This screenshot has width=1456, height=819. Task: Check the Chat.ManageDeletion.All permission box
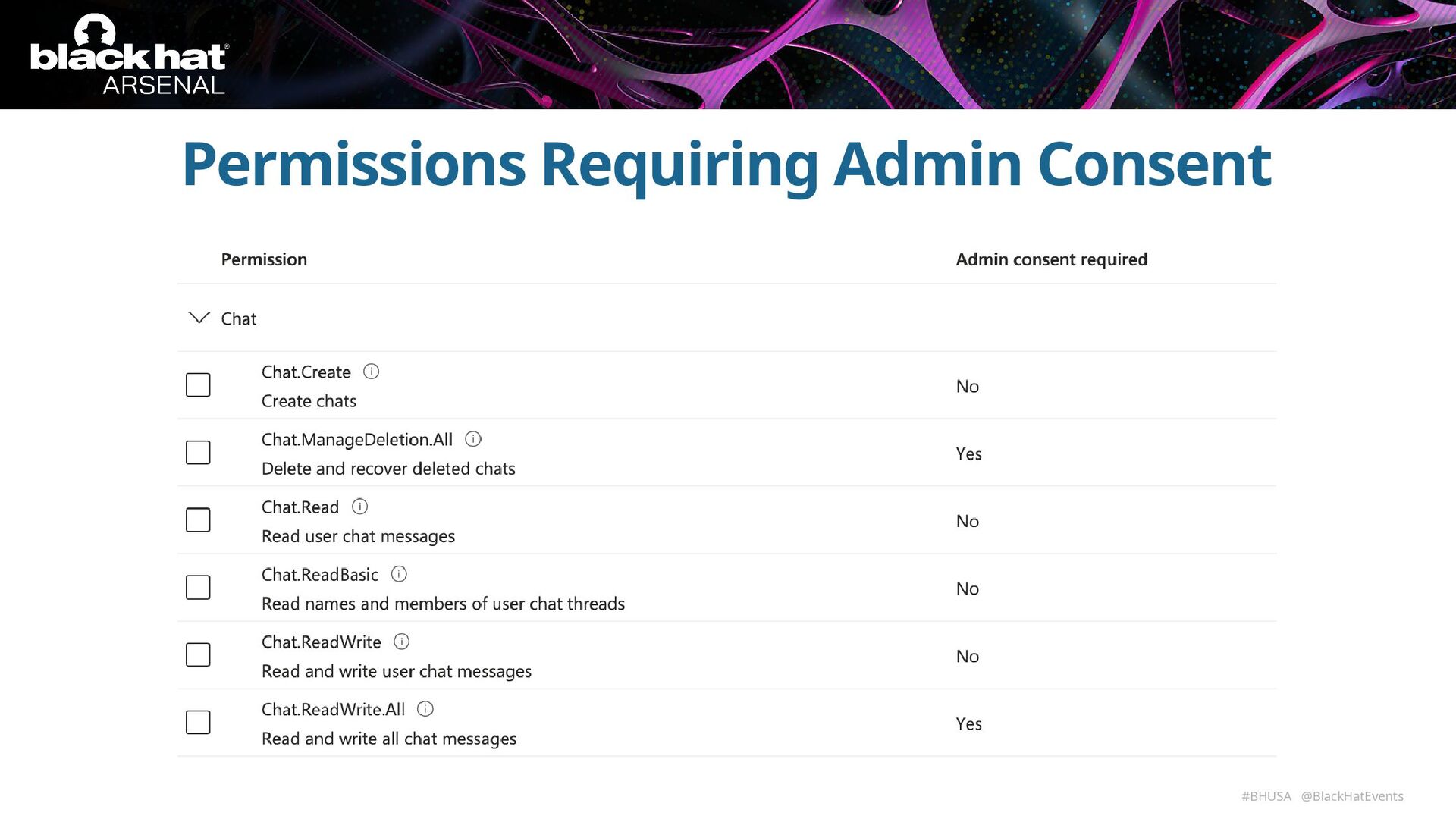pos(198,453)
